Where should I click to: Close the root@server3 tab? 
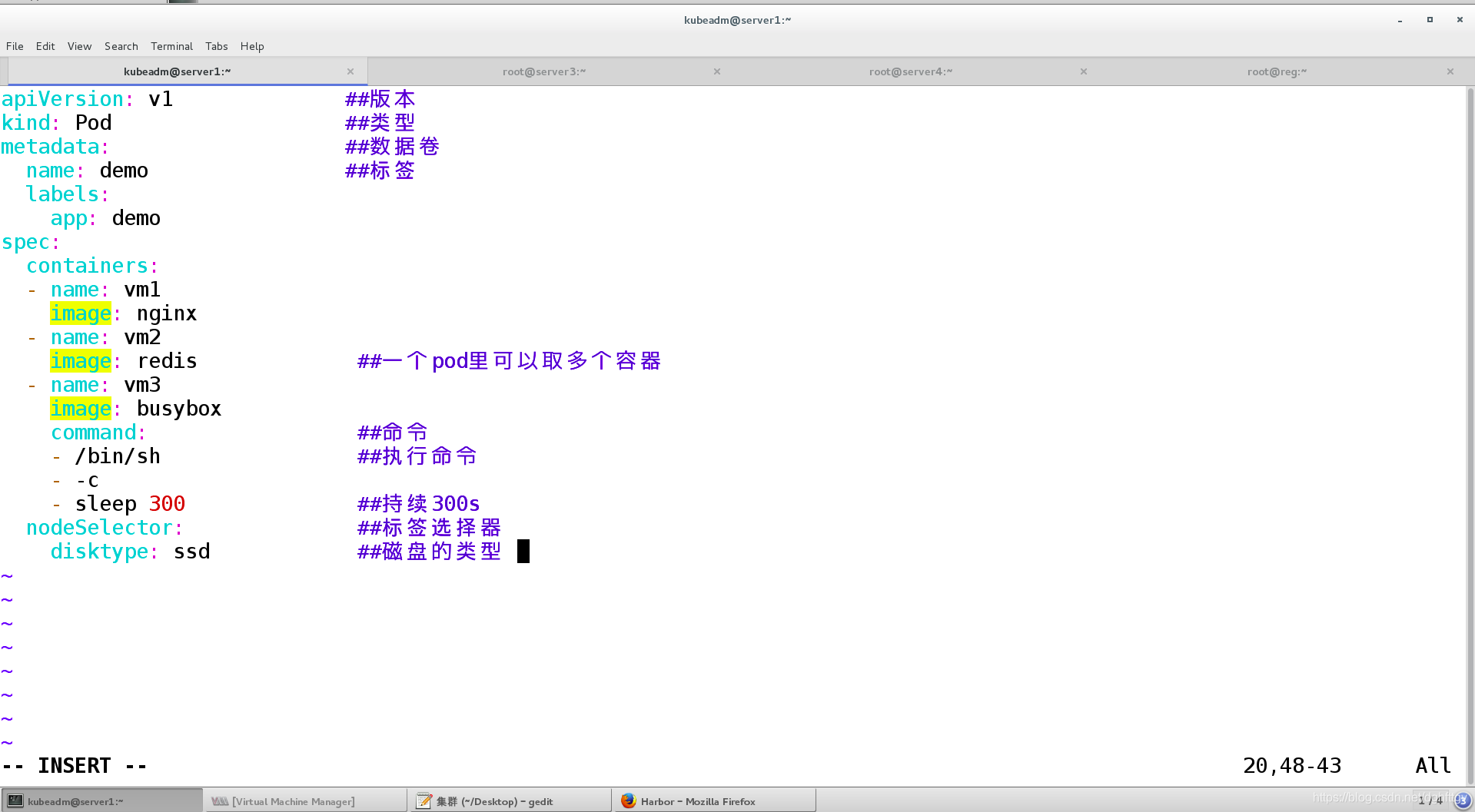point(717,71)
